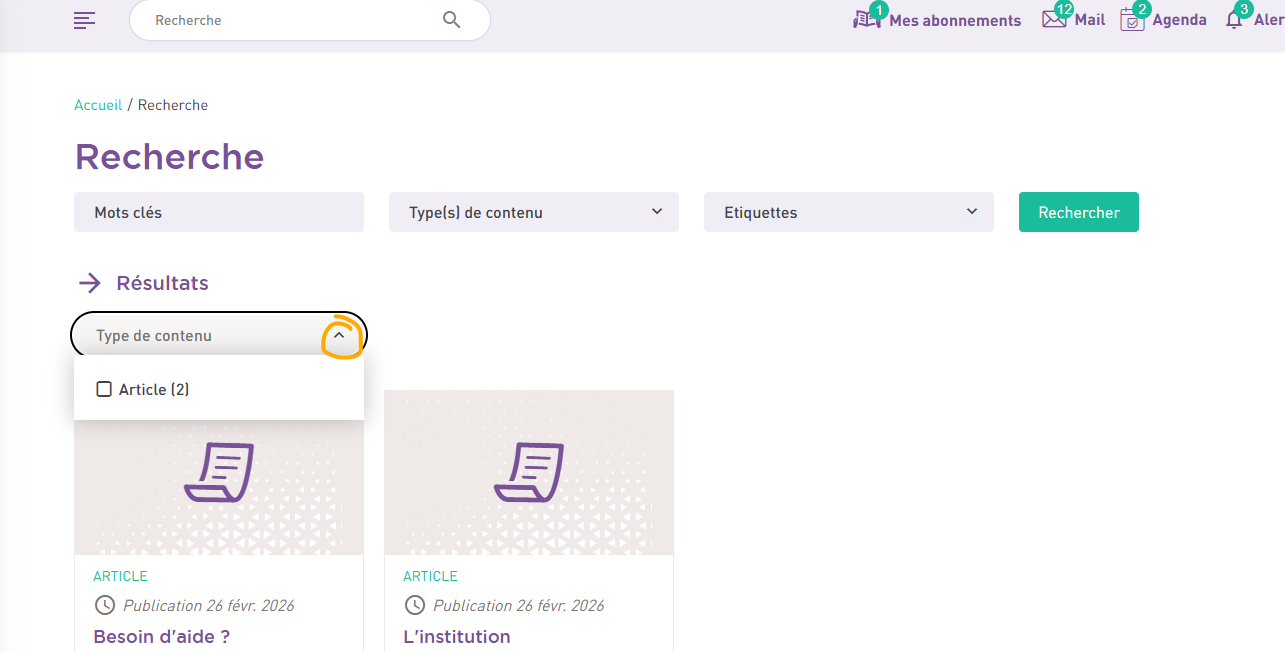1285x652 pixels.
Task: Click the alerts bell icon
Action: (x=1235, y=20)
